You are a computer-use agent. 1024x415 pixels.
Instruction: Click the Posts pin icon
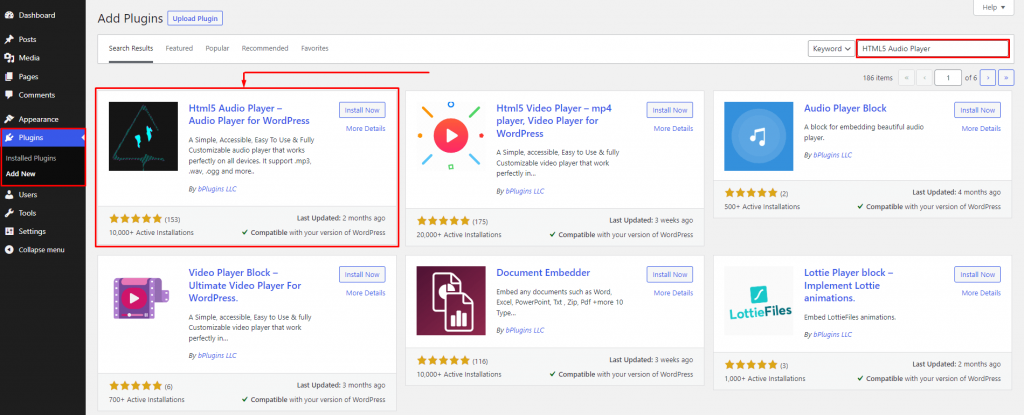9,39
